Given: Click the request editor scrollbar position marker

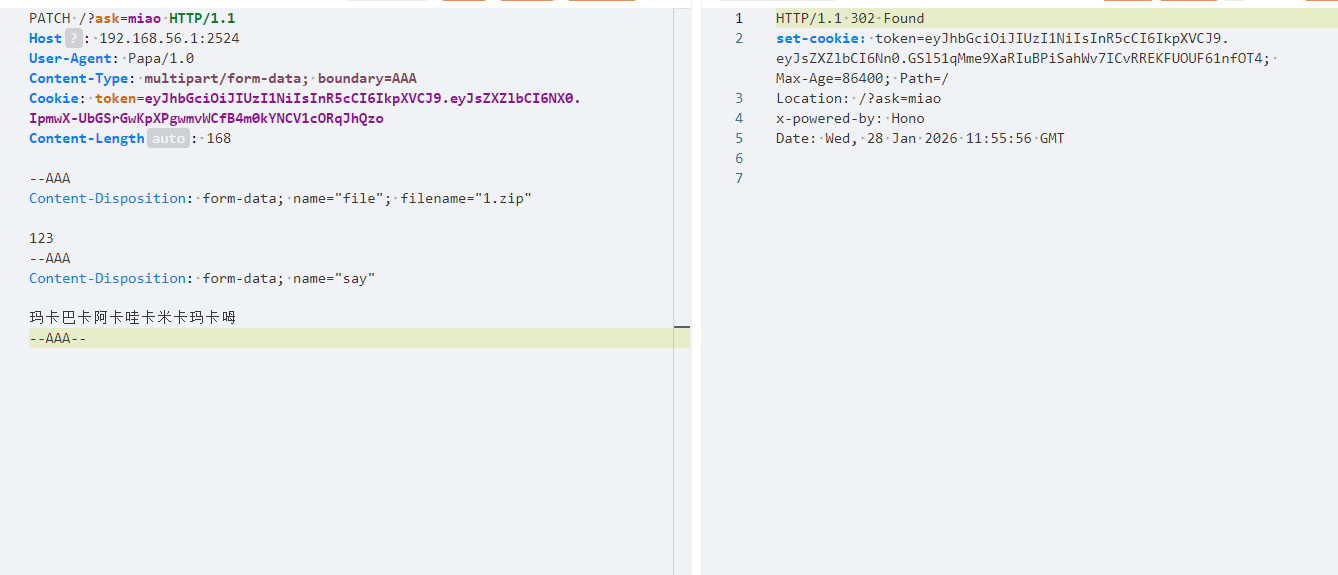Looking at the screenshot, I should pos(682,327).
